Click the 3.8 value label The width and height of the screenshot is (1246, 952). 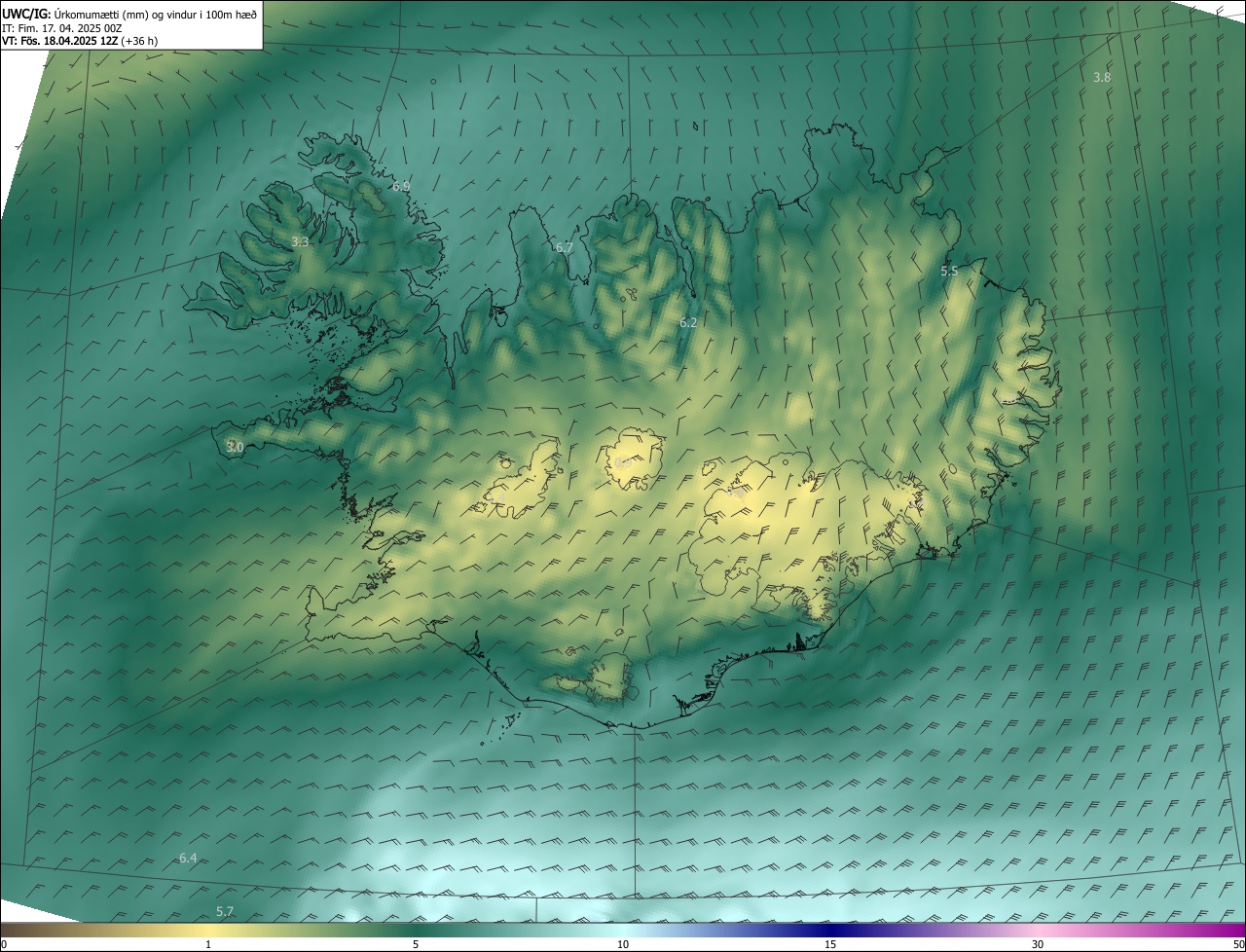(1102, 77)
